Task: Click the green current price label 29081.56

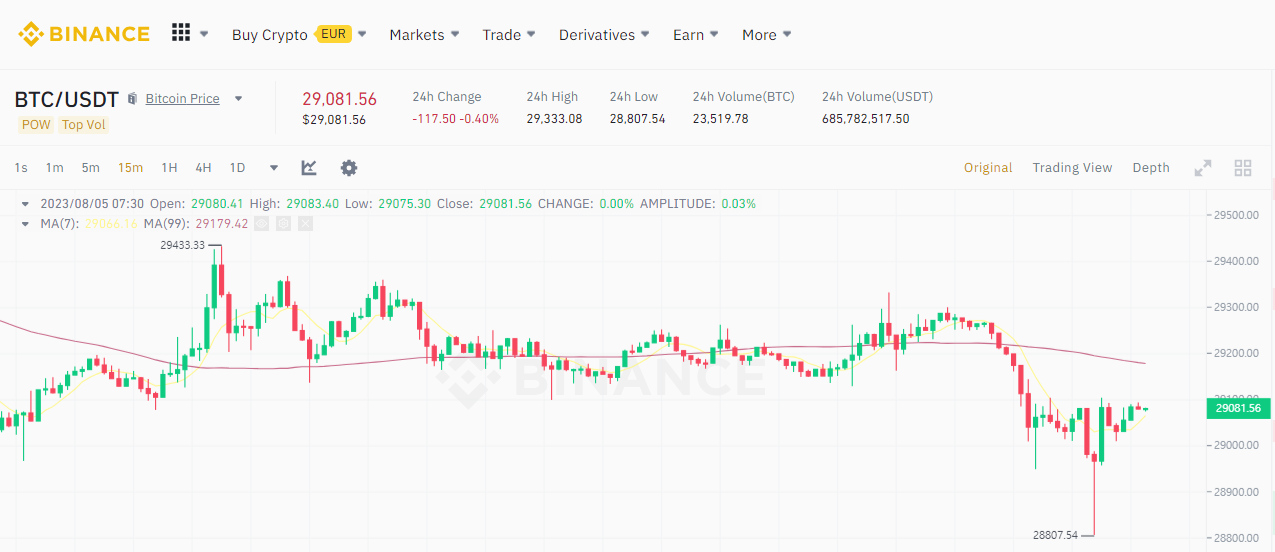Action: point(1238,408)
